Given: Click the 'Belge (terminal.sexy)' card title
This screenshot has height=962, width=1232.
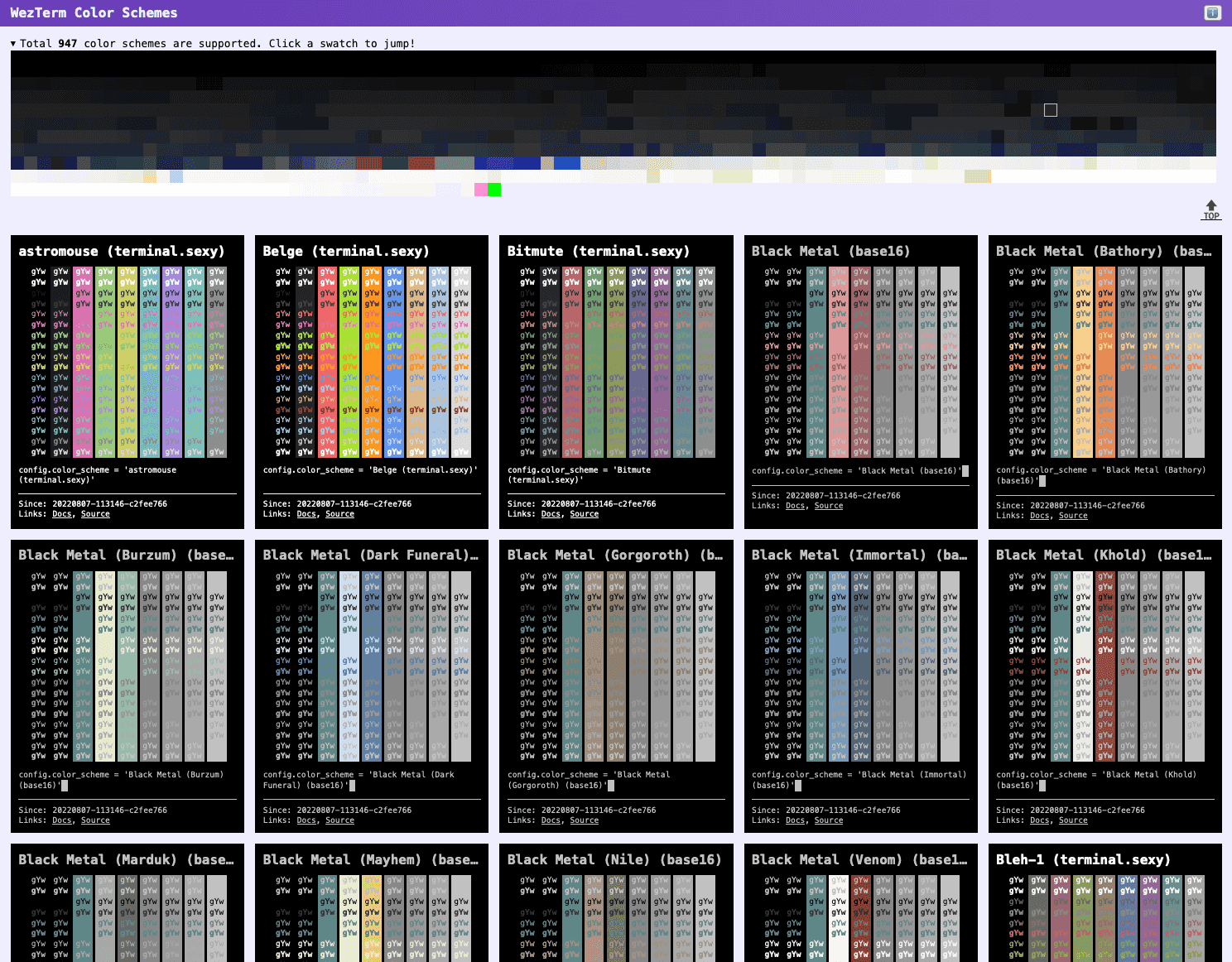Looking at the screenshot, I should point(346,251).
